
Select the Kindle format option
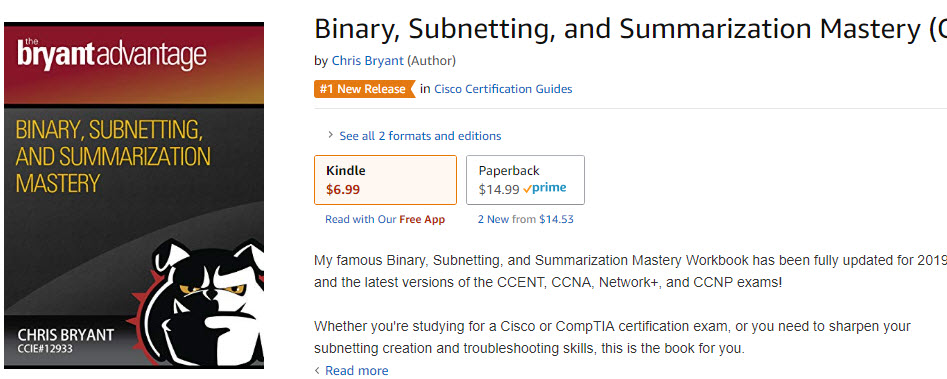[x=385, y=180]
